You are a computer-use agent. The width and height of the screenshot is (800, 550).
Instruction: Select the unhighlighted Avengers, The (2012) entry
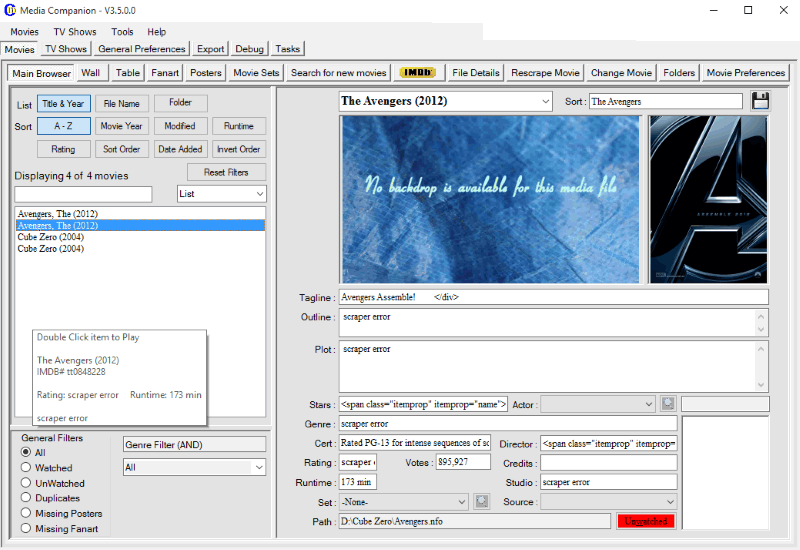(140, 214)
